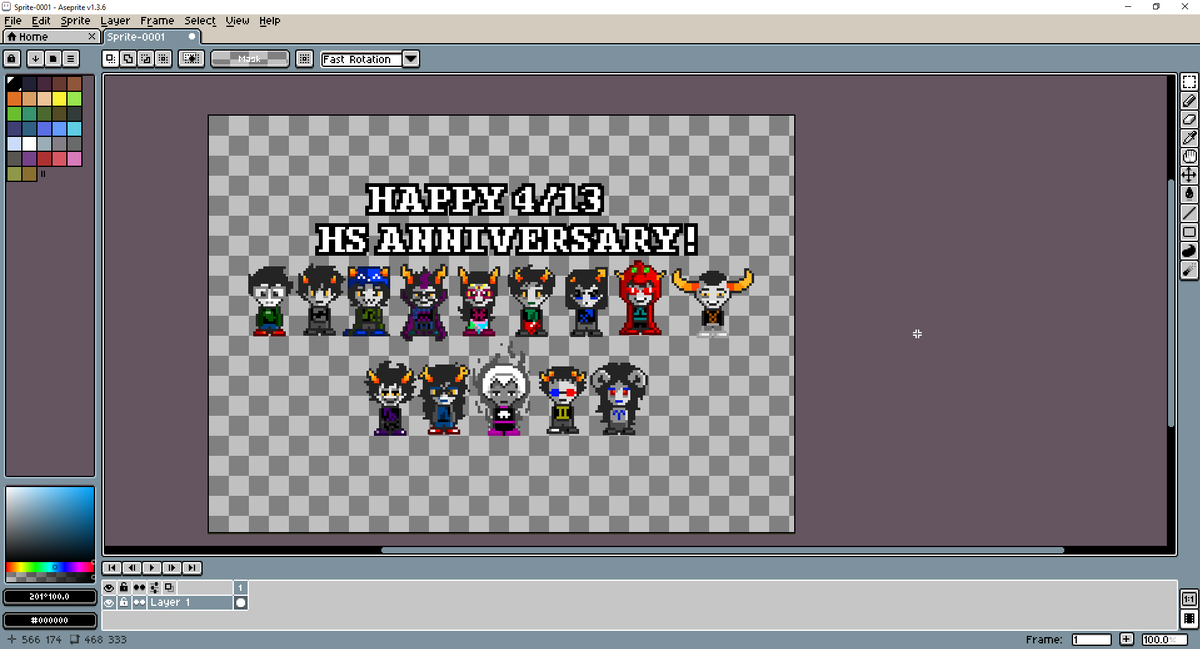Toggle the lock on Layer 1
Image resolution: width=1200 pixels, height=649 pixels.
pos(124,603)
